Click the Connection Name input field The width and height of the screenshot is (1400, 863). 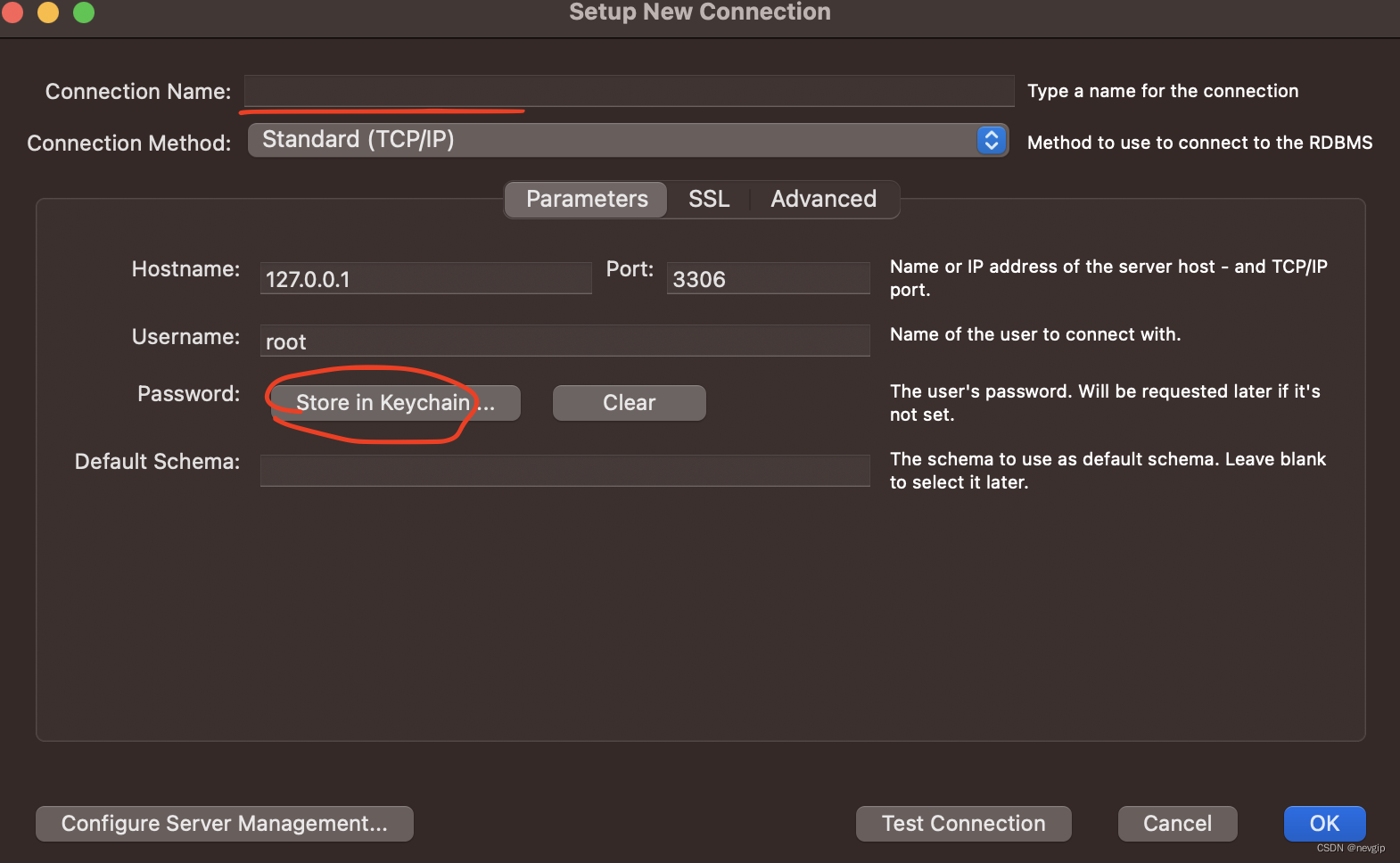coord(629,91)
